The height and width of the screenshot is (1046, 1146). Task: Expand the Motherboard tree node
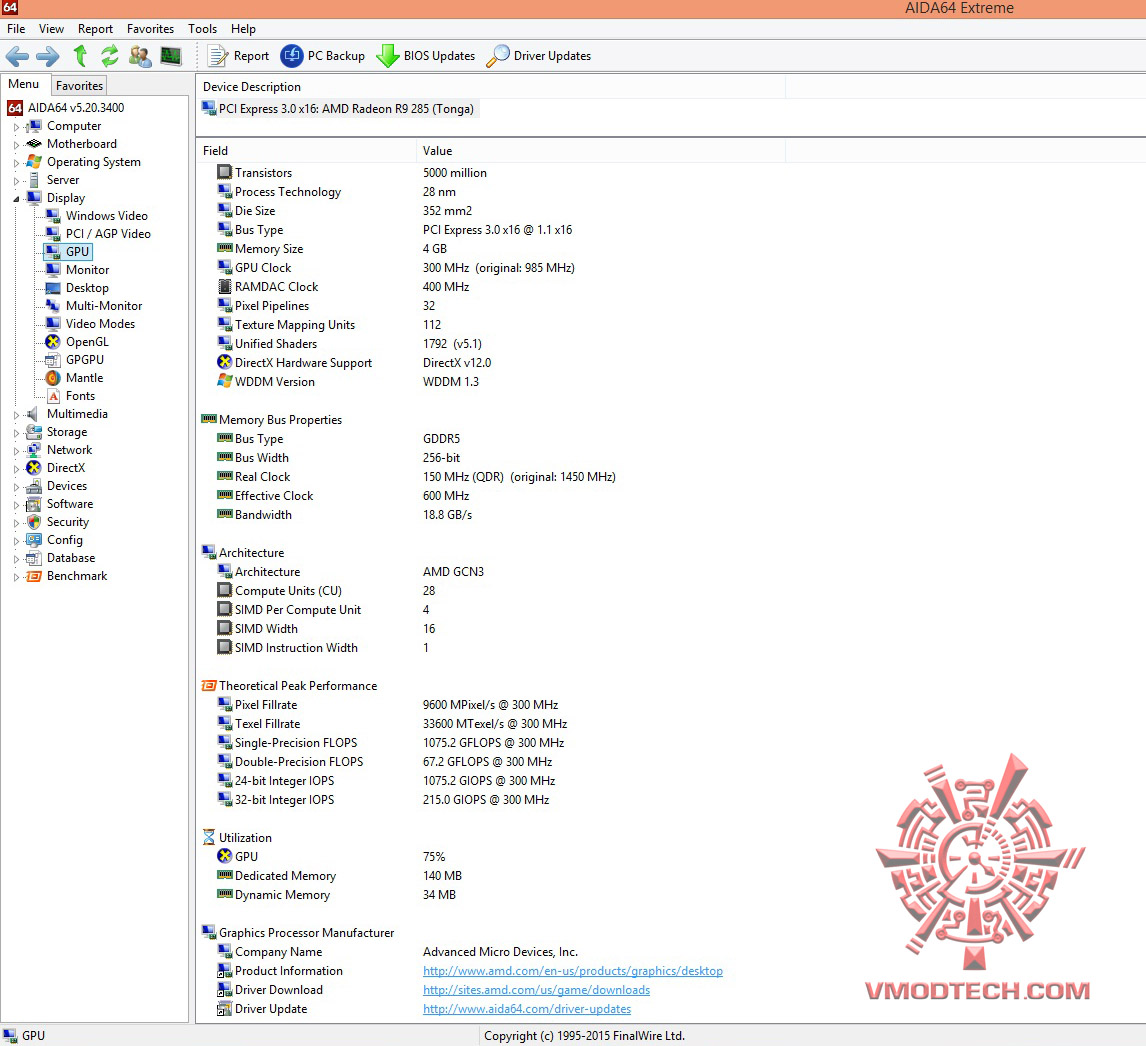click(16, 145)
